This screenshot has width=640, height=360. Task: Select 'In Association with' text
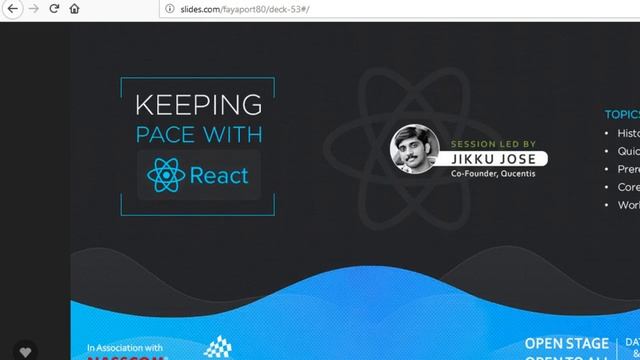[124, 348]
